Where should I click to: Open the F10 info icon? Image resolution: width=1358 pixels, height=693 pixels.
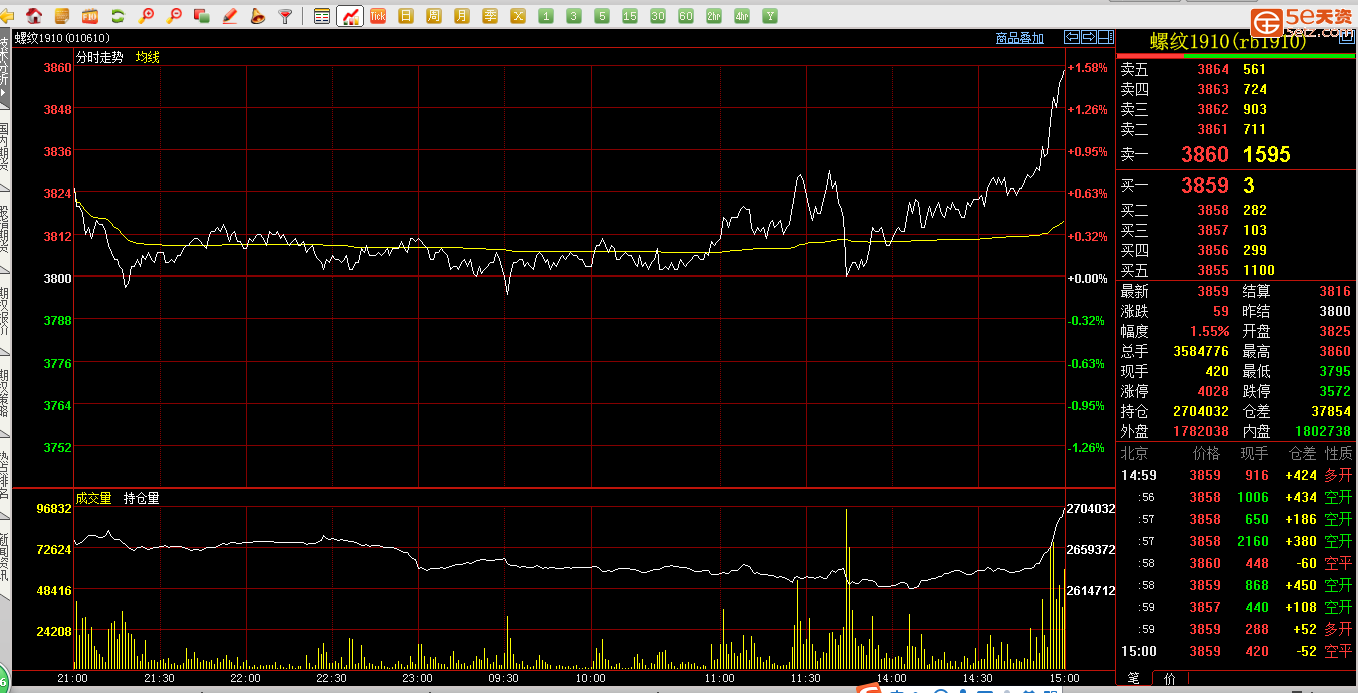(x=90, y=15)
